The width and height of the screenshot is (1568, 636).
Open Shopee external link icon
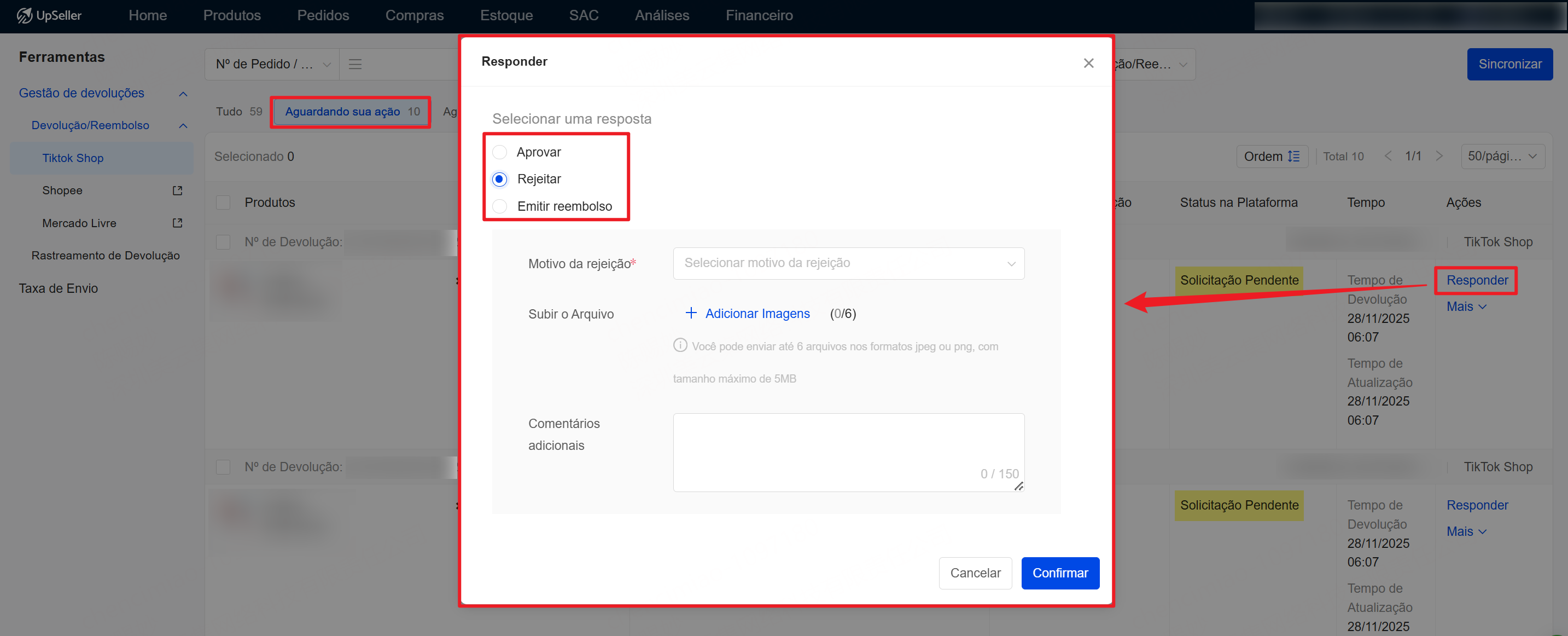coord(177,190)
